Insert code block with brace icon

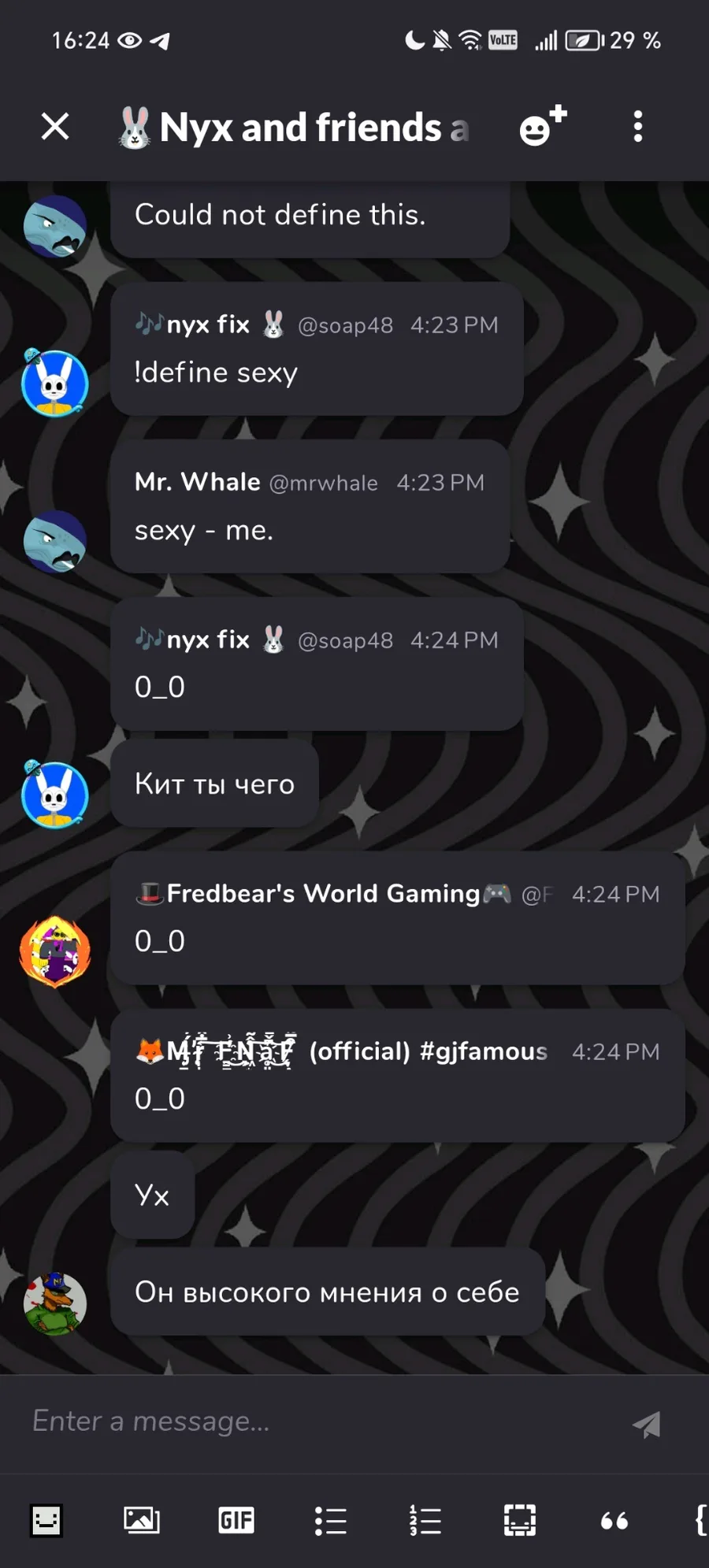coord(700,1520)
